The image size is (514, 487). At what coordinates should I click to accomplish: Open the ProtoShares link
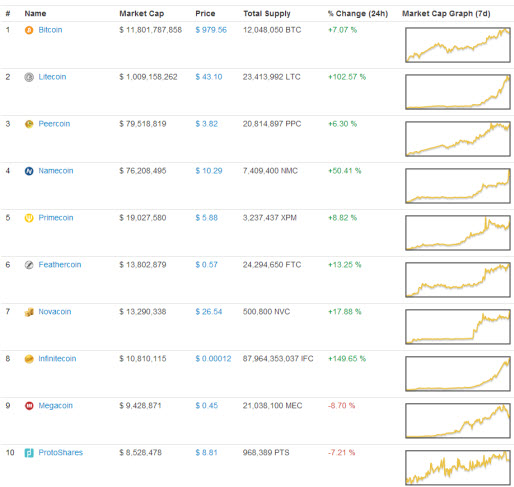[61, 453]
